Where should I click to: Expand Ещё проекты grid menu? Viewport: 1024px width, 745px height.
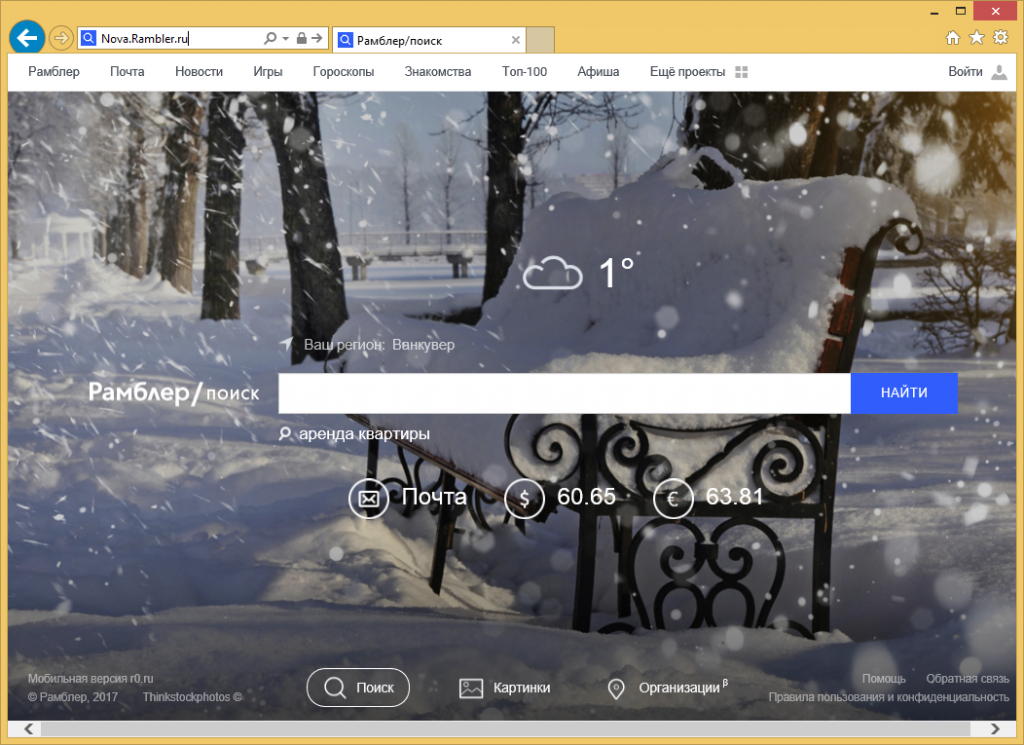pos(741,72)
